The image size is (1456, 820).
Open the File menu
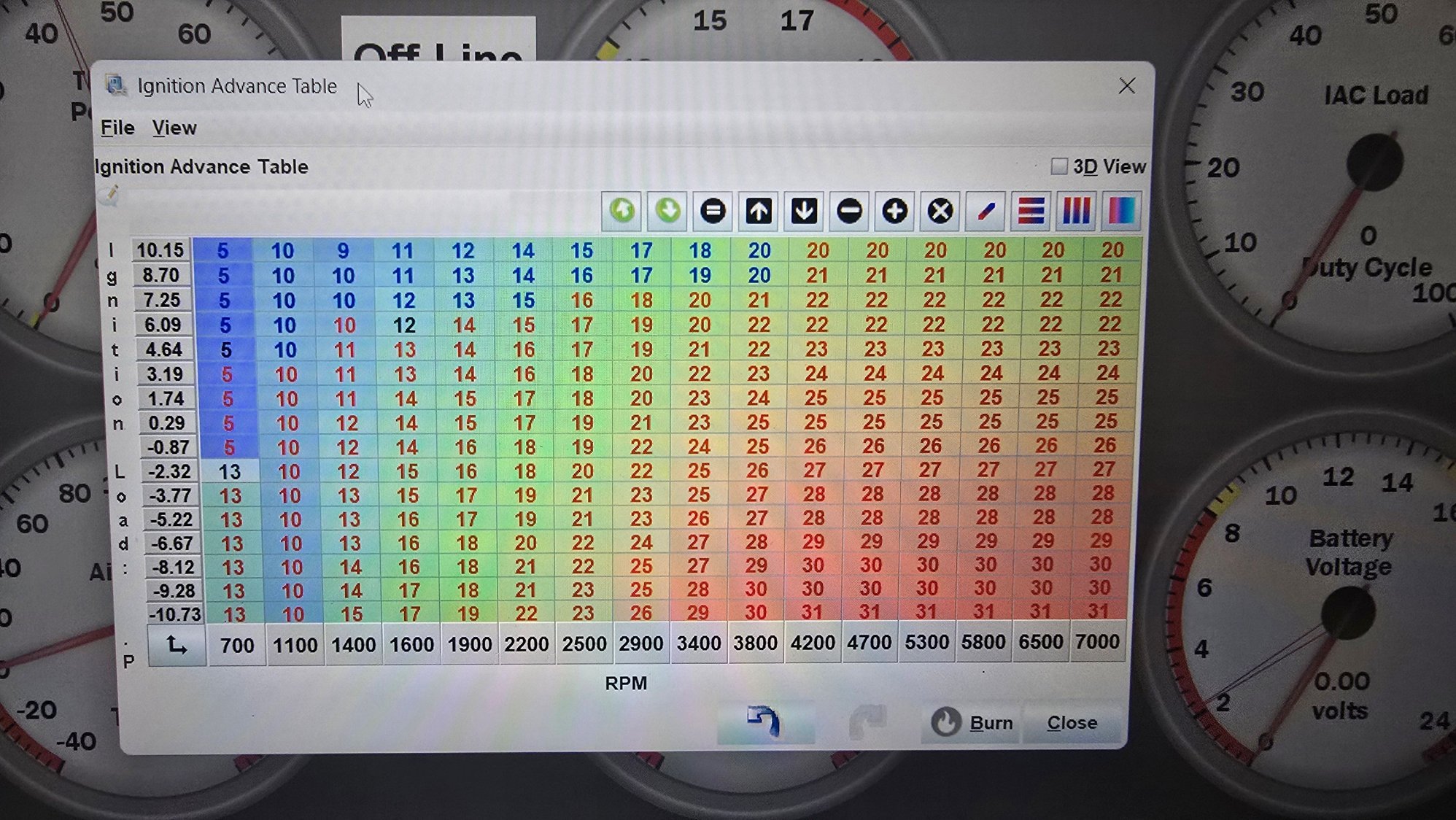pyautogui.click(x=117, y=128)
